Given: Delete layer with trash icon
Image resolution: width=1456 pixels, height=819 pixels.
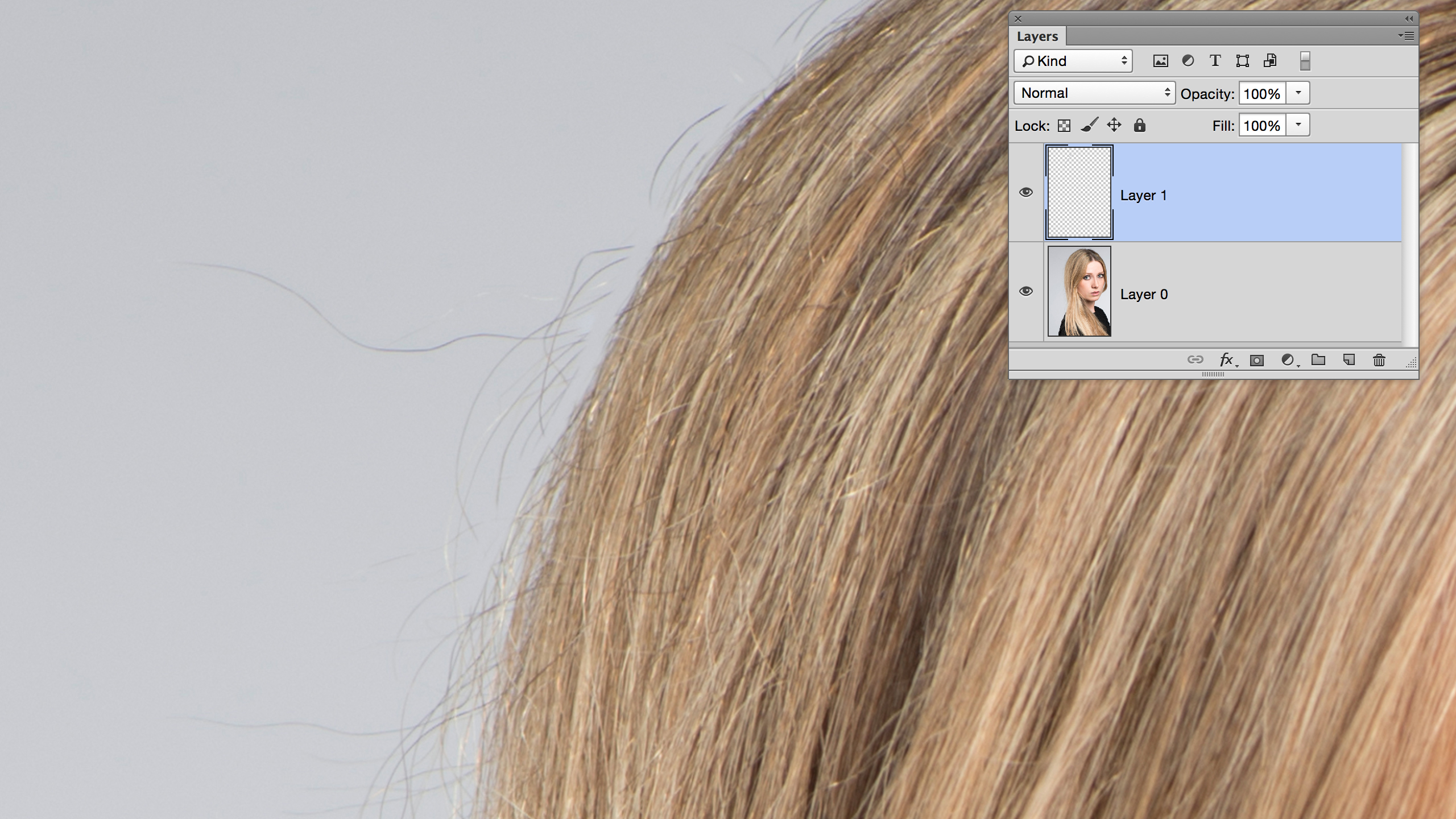Looking at the screenshot, I should (1379, 360).
